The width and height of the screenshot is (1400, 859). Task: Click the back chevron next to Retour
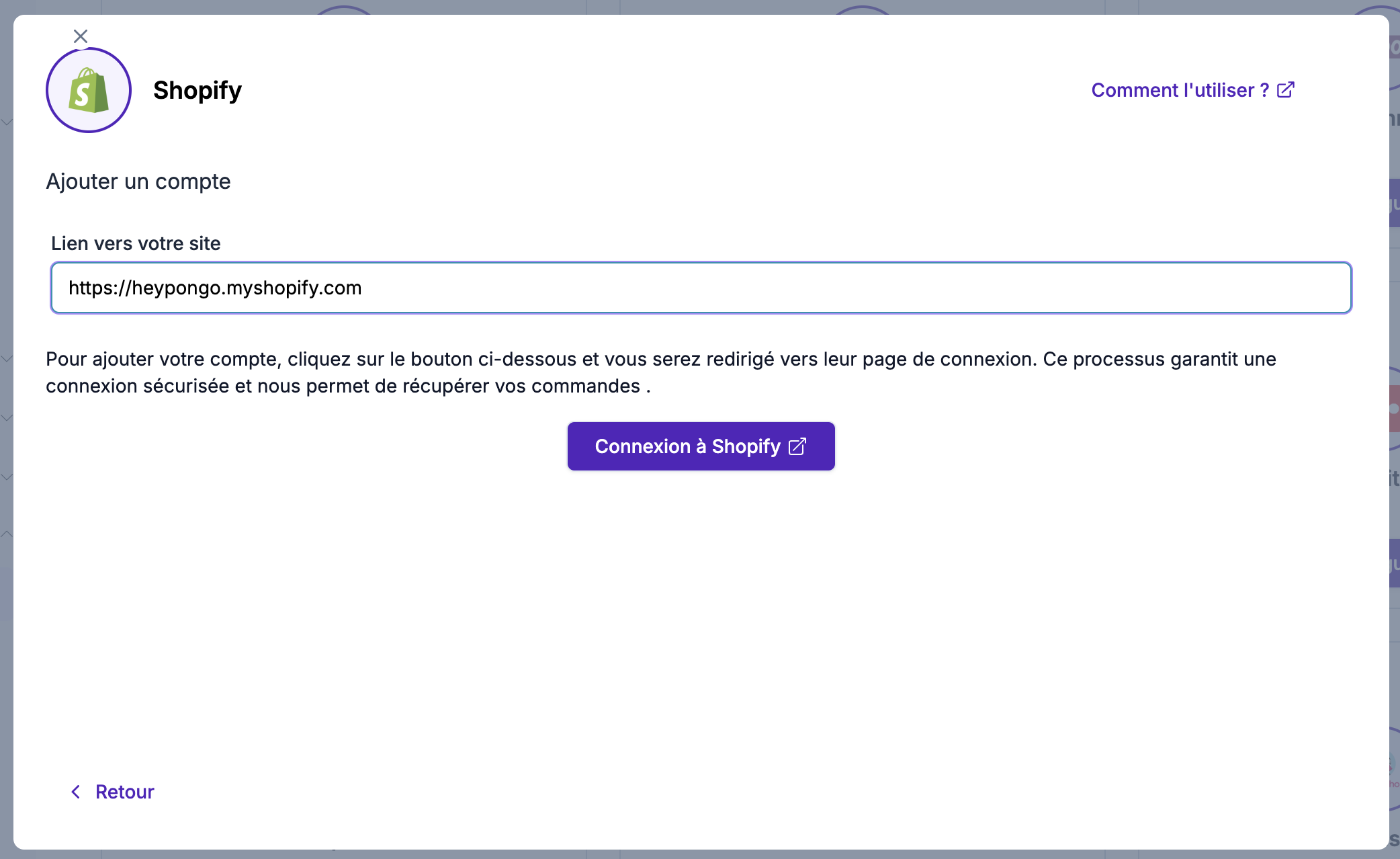[76, 792]
